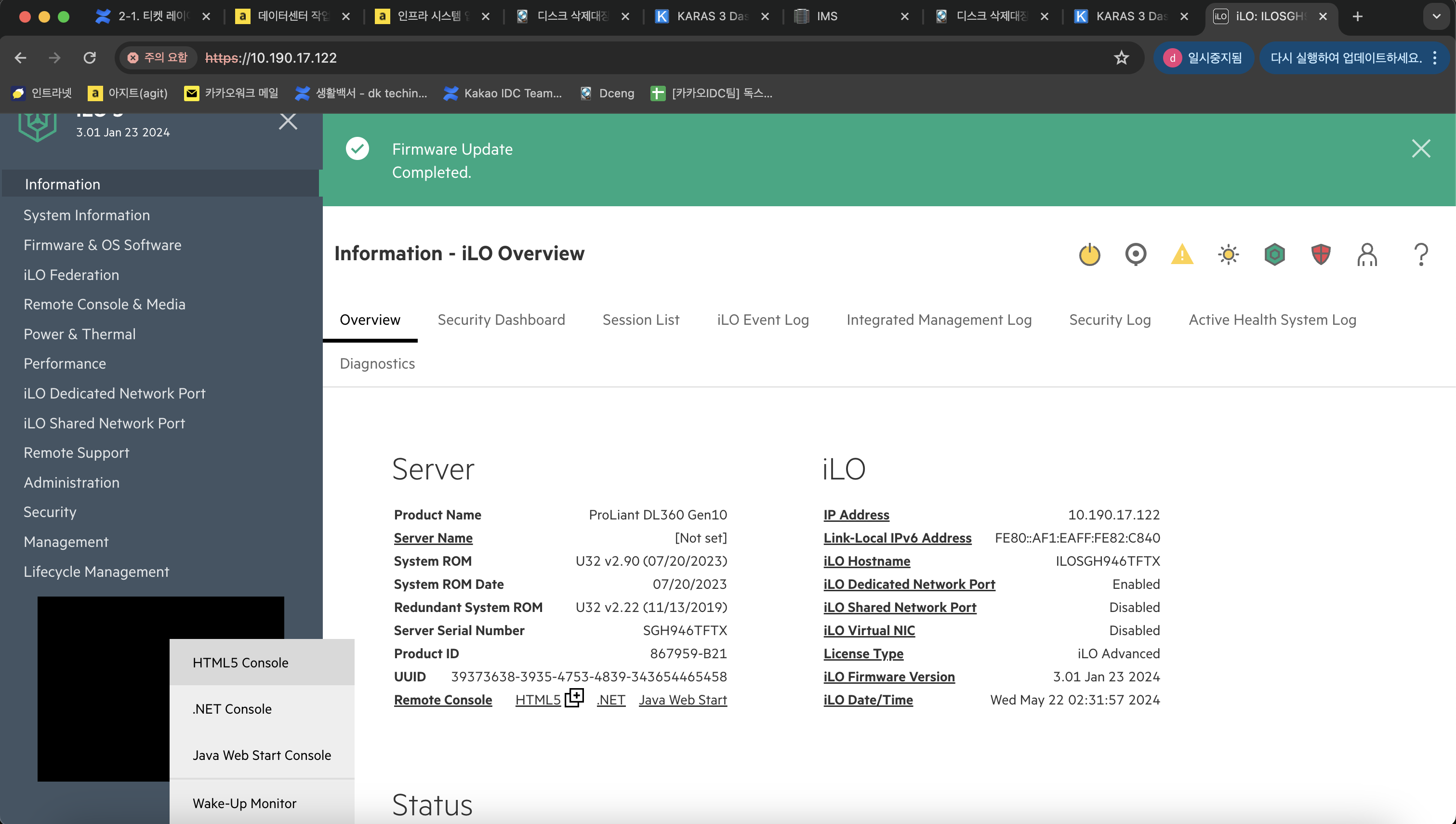Open the Active Health System Log tab
Viewport: 1456px width, 824px height.
[1273, 320]
